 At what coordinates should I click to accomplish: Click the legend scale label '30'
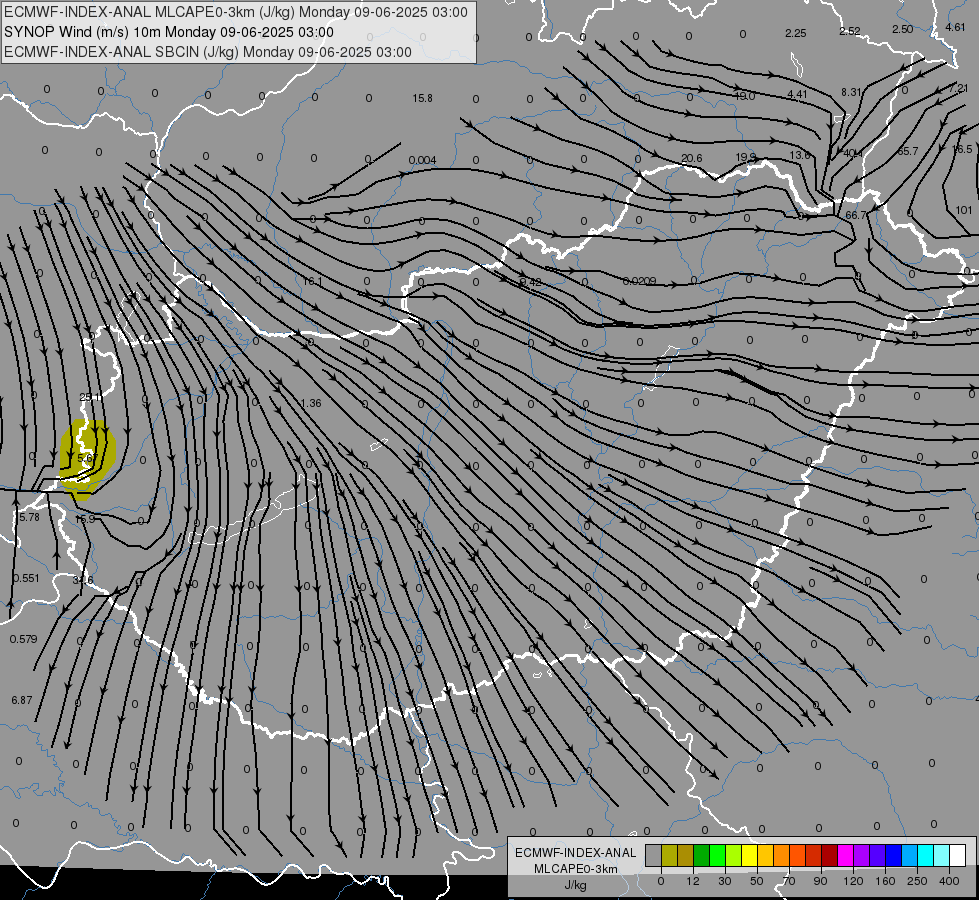pos(724,881)
